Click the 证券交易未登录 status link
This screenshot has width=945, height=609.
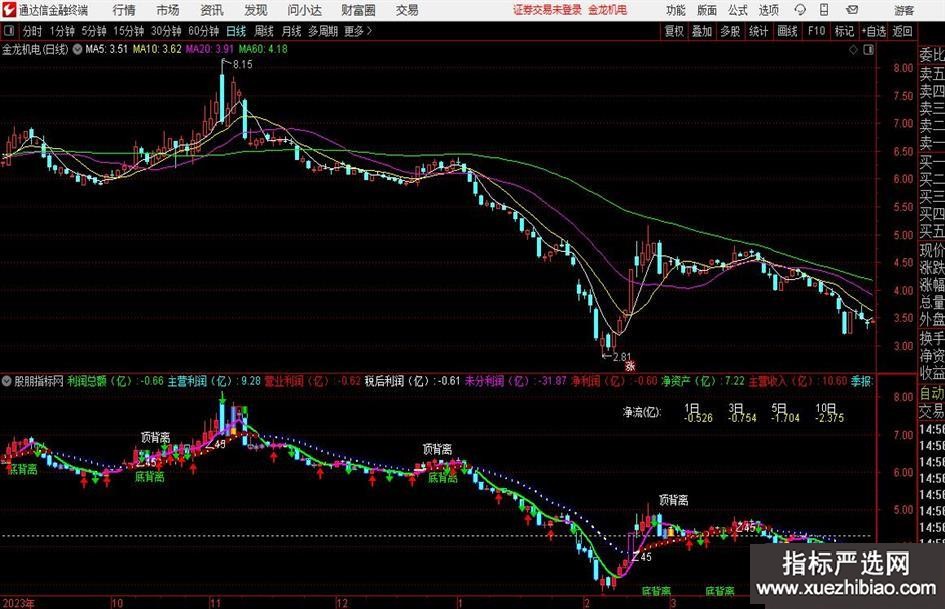point(547,10)
